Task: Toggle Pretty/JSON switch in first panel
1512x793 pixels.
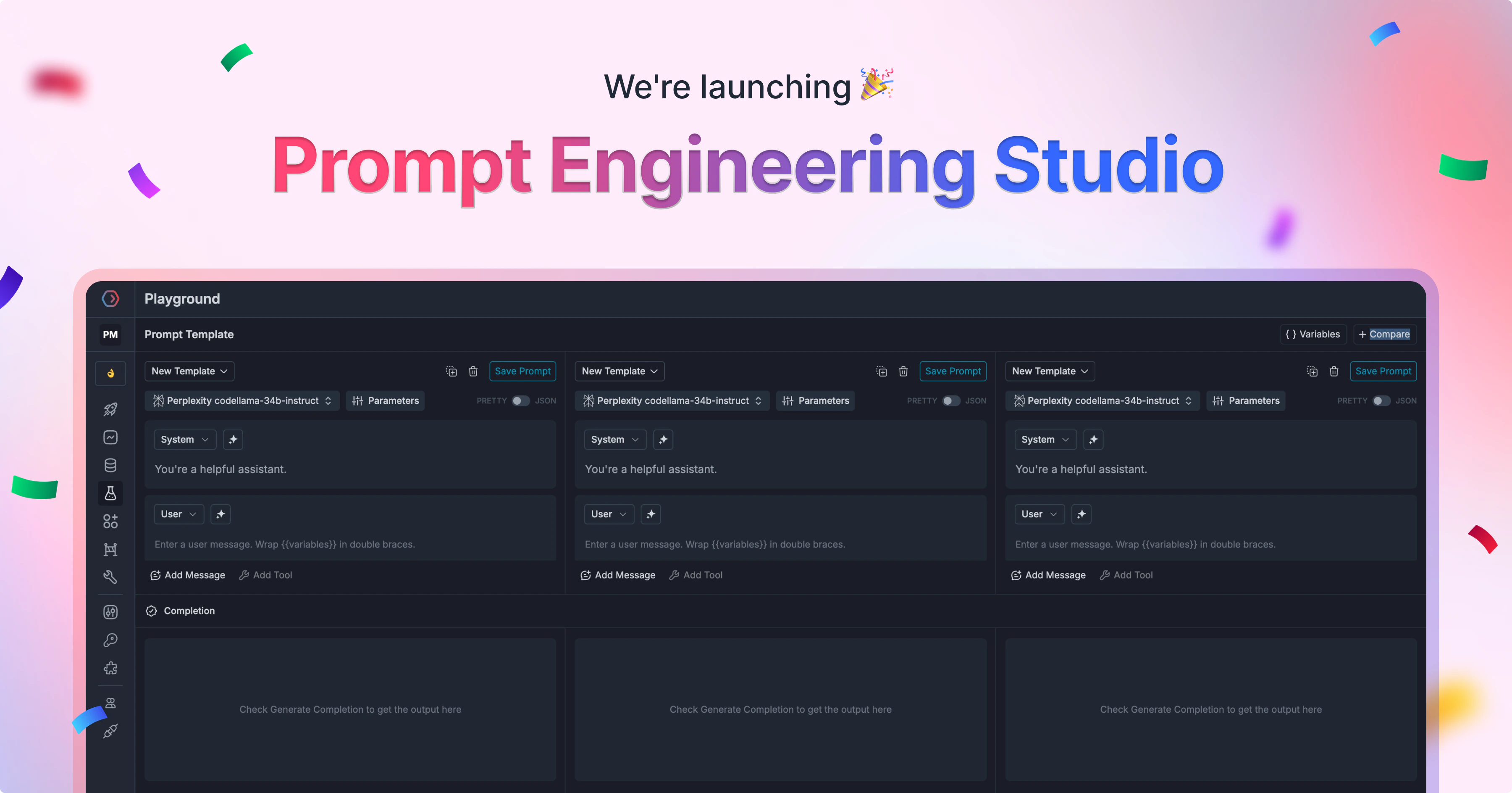Action: click(521, 400)
